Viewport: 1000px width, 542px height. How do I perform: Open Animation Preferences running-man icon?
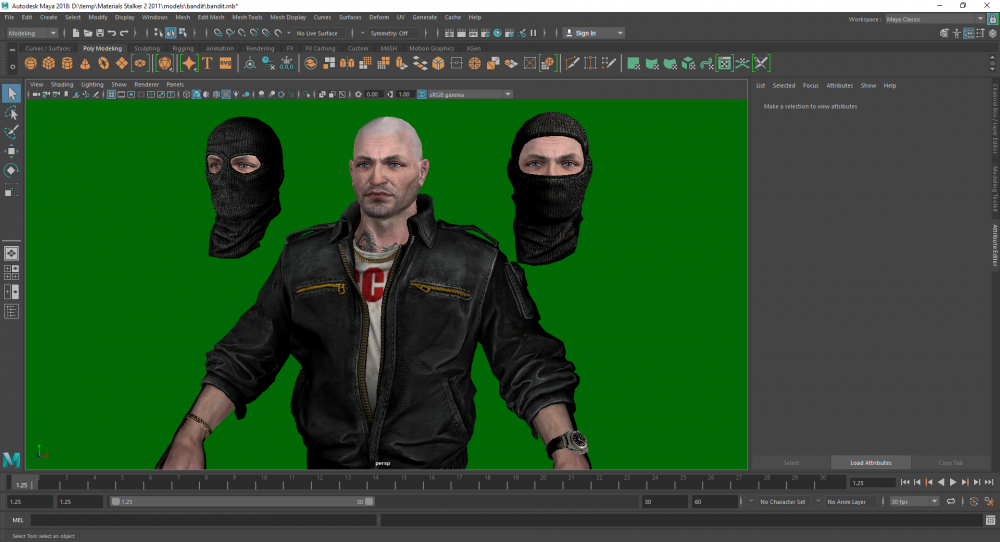coord(989,502)
